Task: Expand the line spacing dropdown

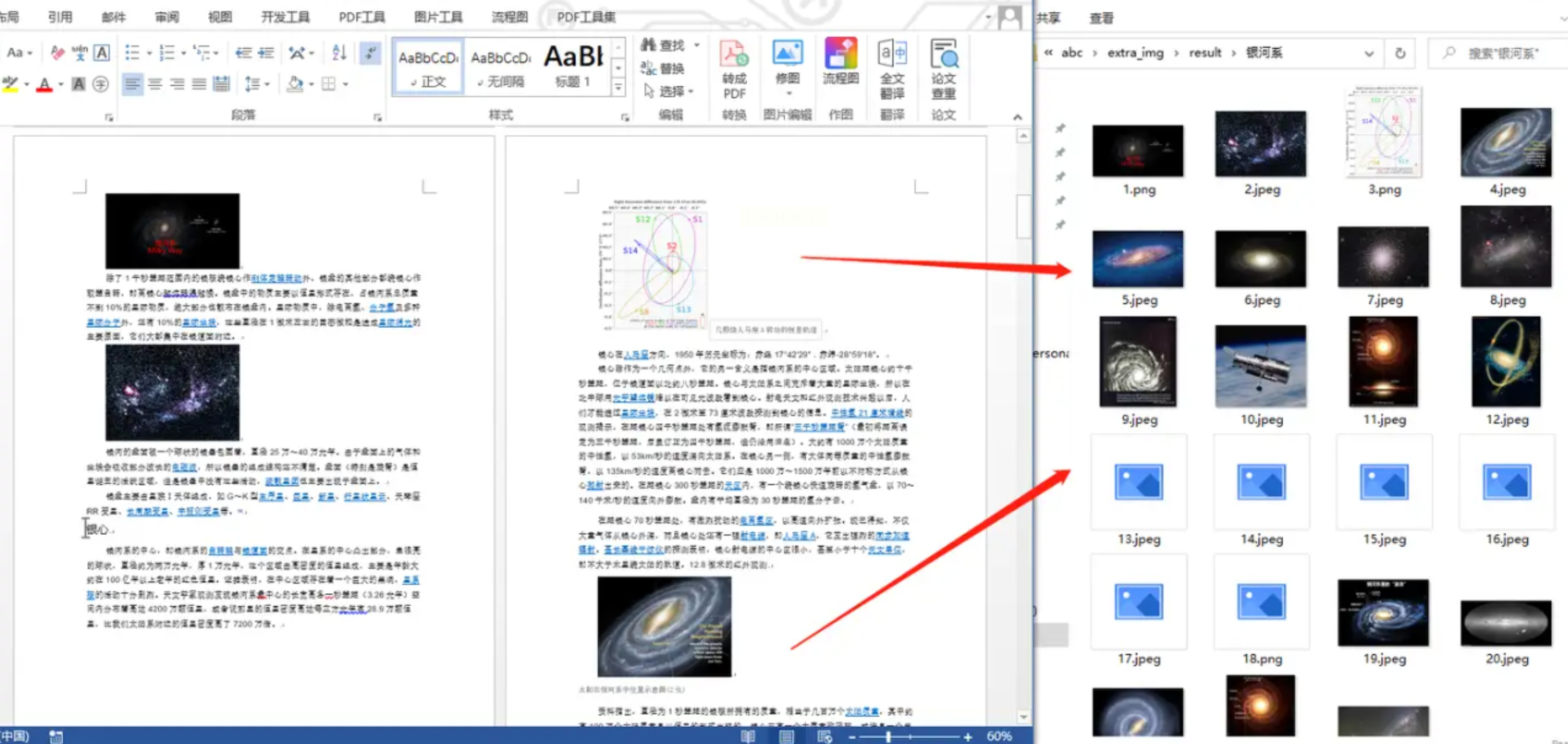Action: point(267,84)
